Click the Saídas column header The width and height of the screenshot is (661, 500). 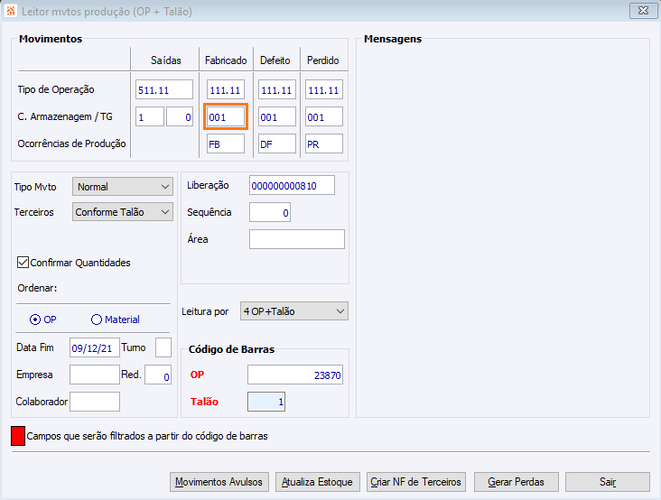166,60
